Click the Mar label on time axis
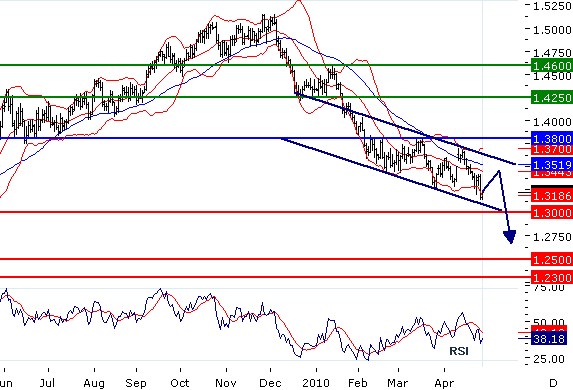 [x=398, y=383]
